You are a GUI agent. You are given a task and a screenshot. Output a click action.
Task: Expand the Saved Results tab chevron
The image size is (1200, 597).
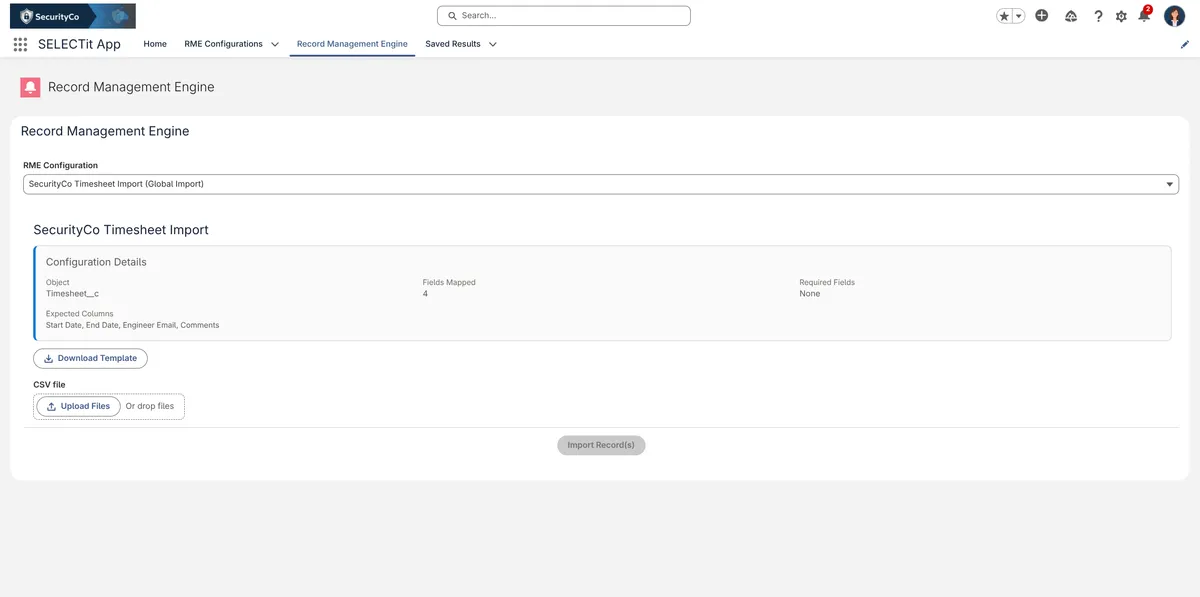(x=493, y=44)
